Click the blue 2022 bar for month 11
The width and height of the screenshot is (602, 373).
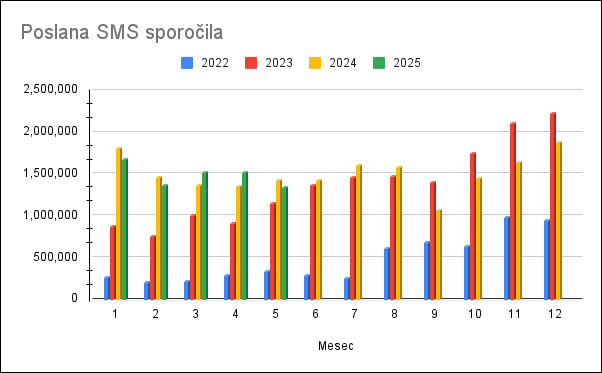[507, 258]
